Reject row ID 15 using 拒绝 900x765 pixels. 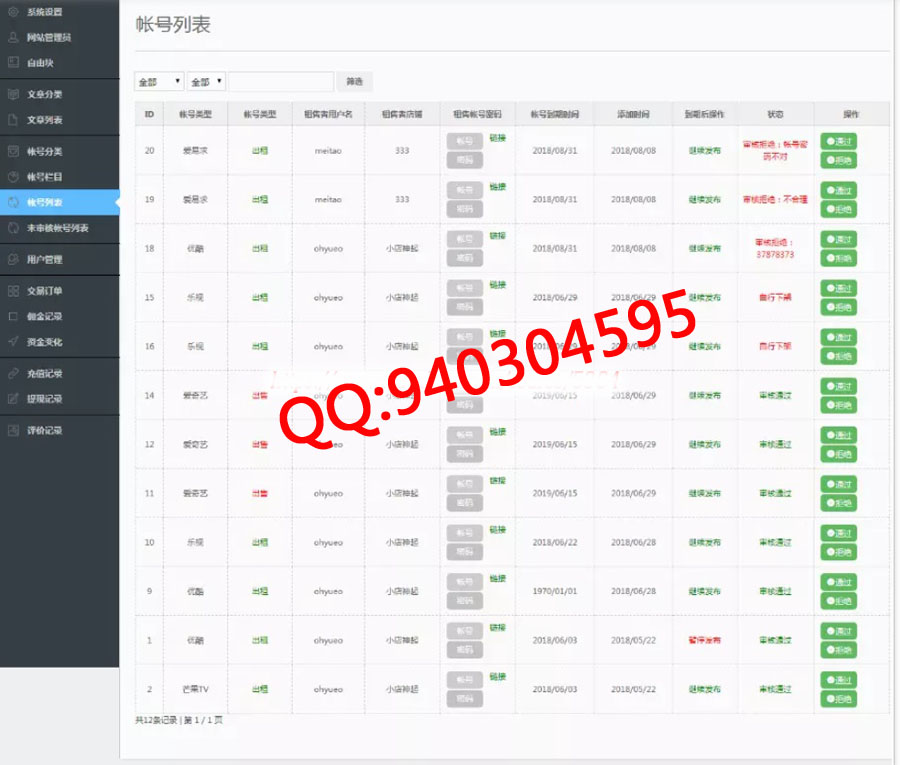[x=838, y=307]
